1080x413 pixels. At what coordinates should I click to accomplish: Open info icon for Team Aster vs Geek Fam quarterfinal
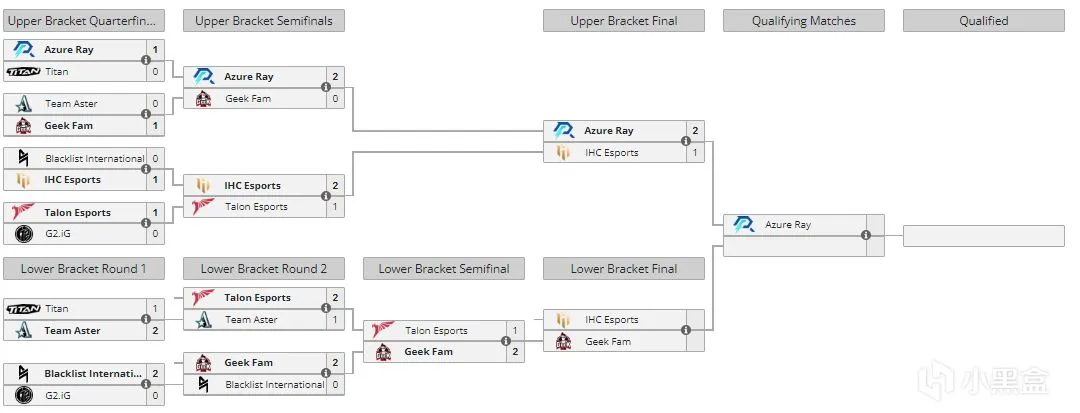tap(146, 114)
